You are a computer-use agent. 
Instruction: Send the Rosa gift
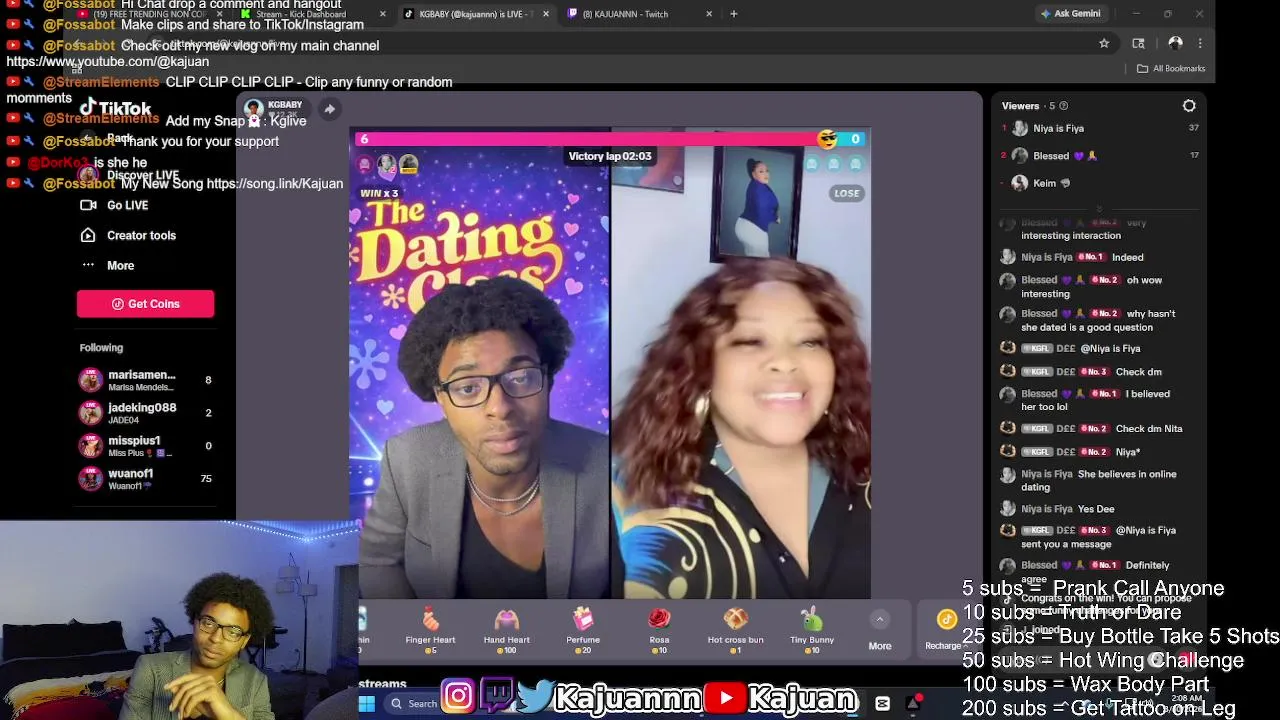[659, 630]
